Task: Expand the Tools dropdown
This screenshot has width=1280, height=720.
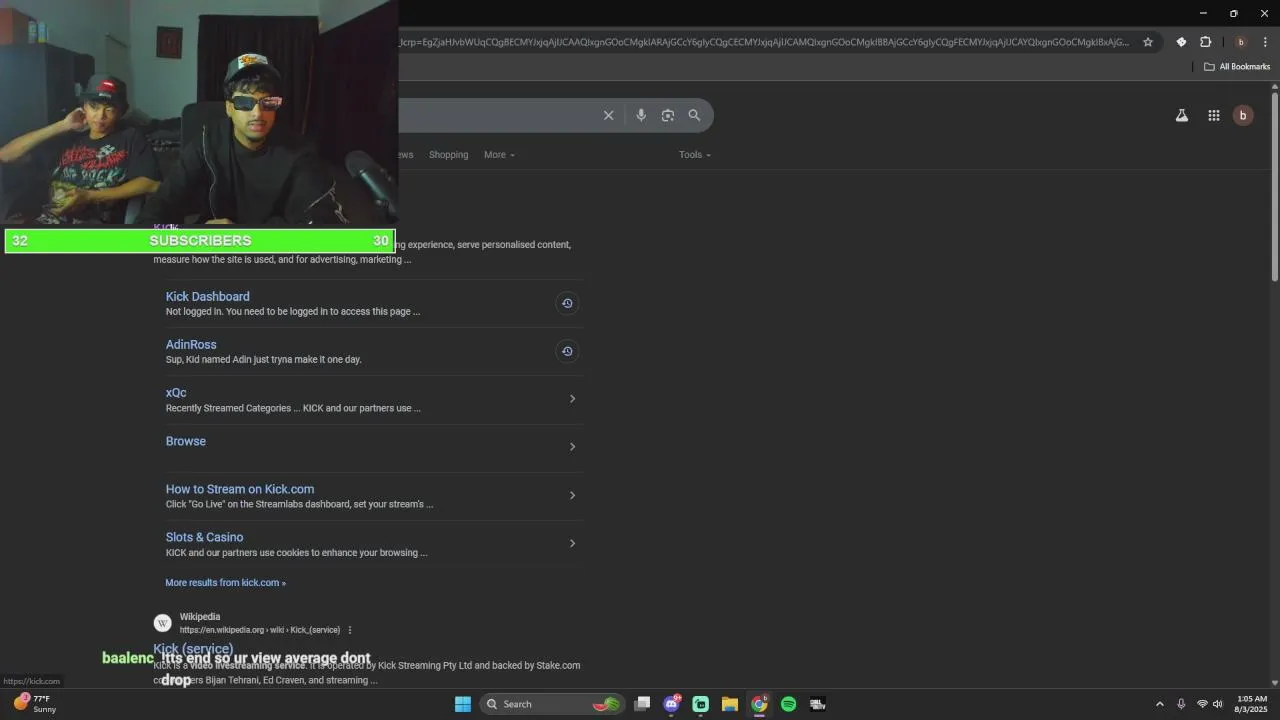Action: (695, 155)
